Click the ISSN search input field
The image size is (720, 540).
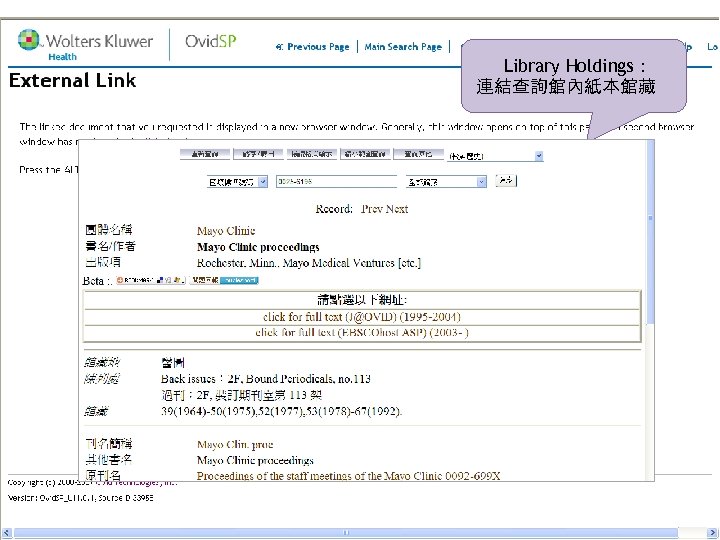click(x=336, y=181)
